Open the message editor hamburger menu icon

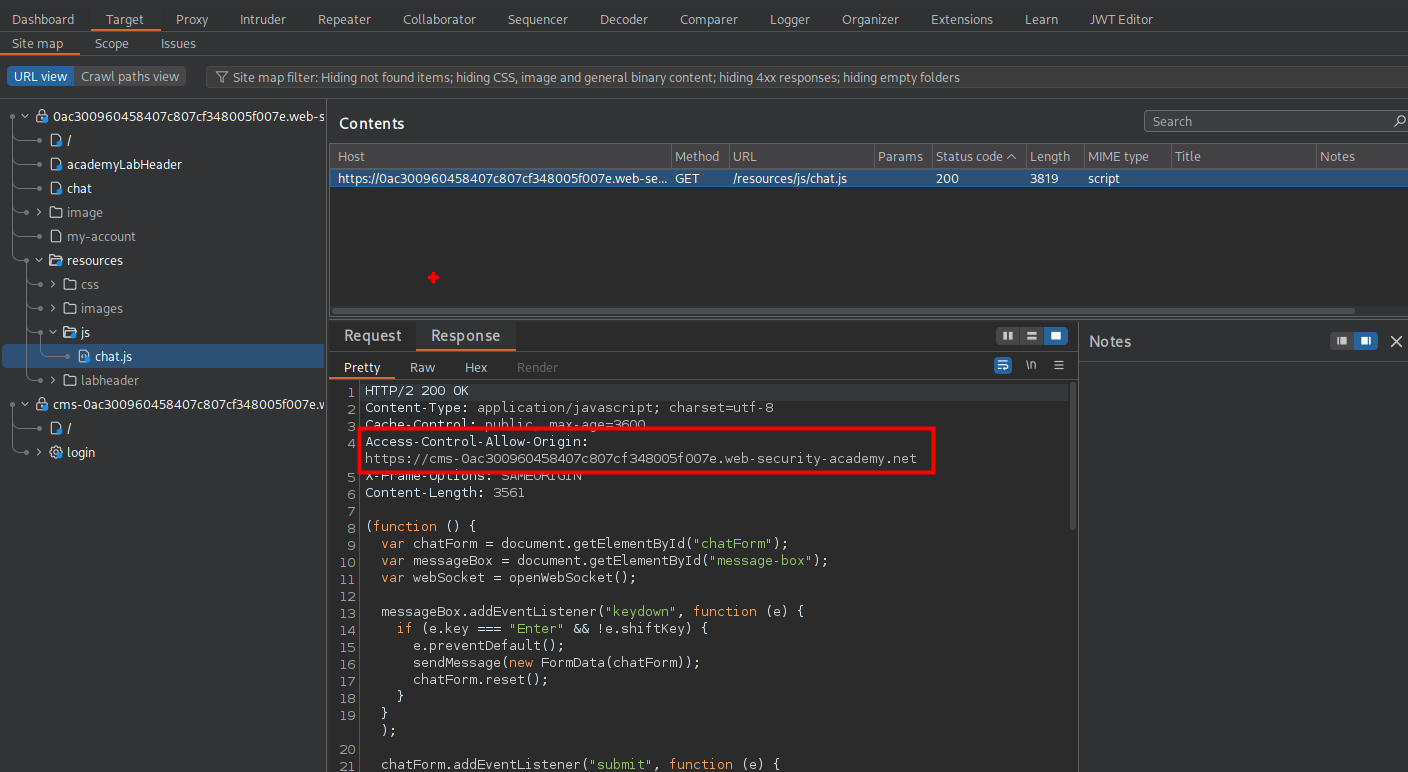(1059, 366)
